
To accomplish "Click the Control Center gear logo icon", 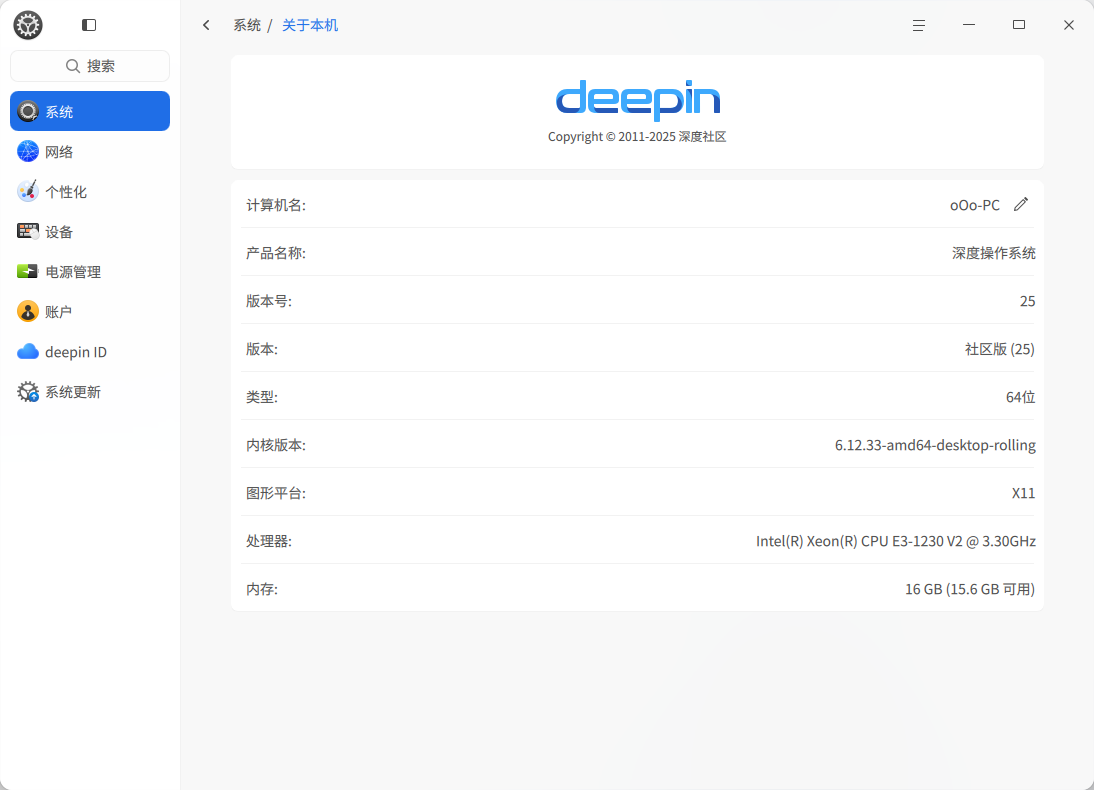I will pyautogui.click(x=28, y=25).
